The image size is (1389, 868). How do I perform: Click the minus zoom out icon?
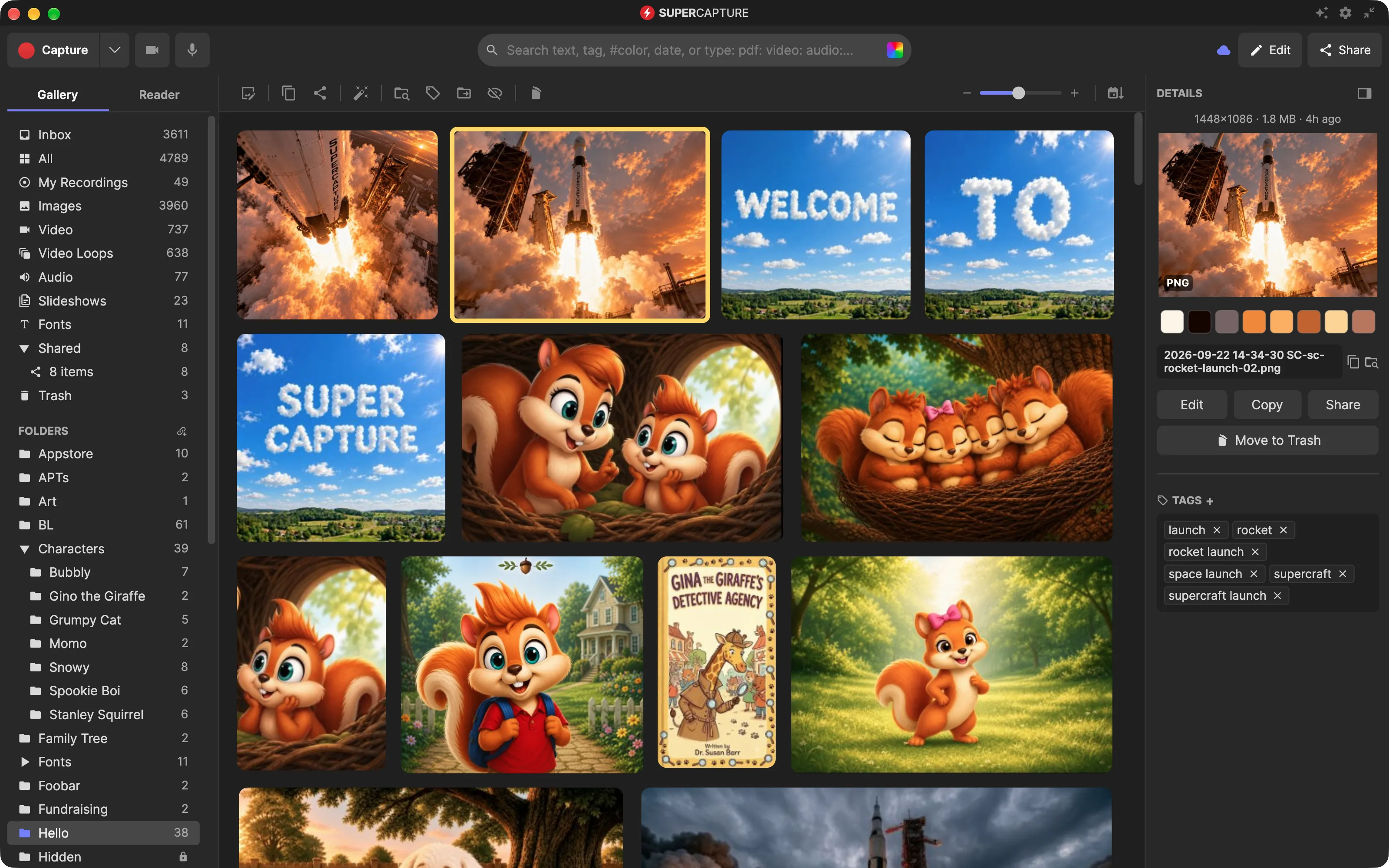pyautogui.click(x=967, y=93)
